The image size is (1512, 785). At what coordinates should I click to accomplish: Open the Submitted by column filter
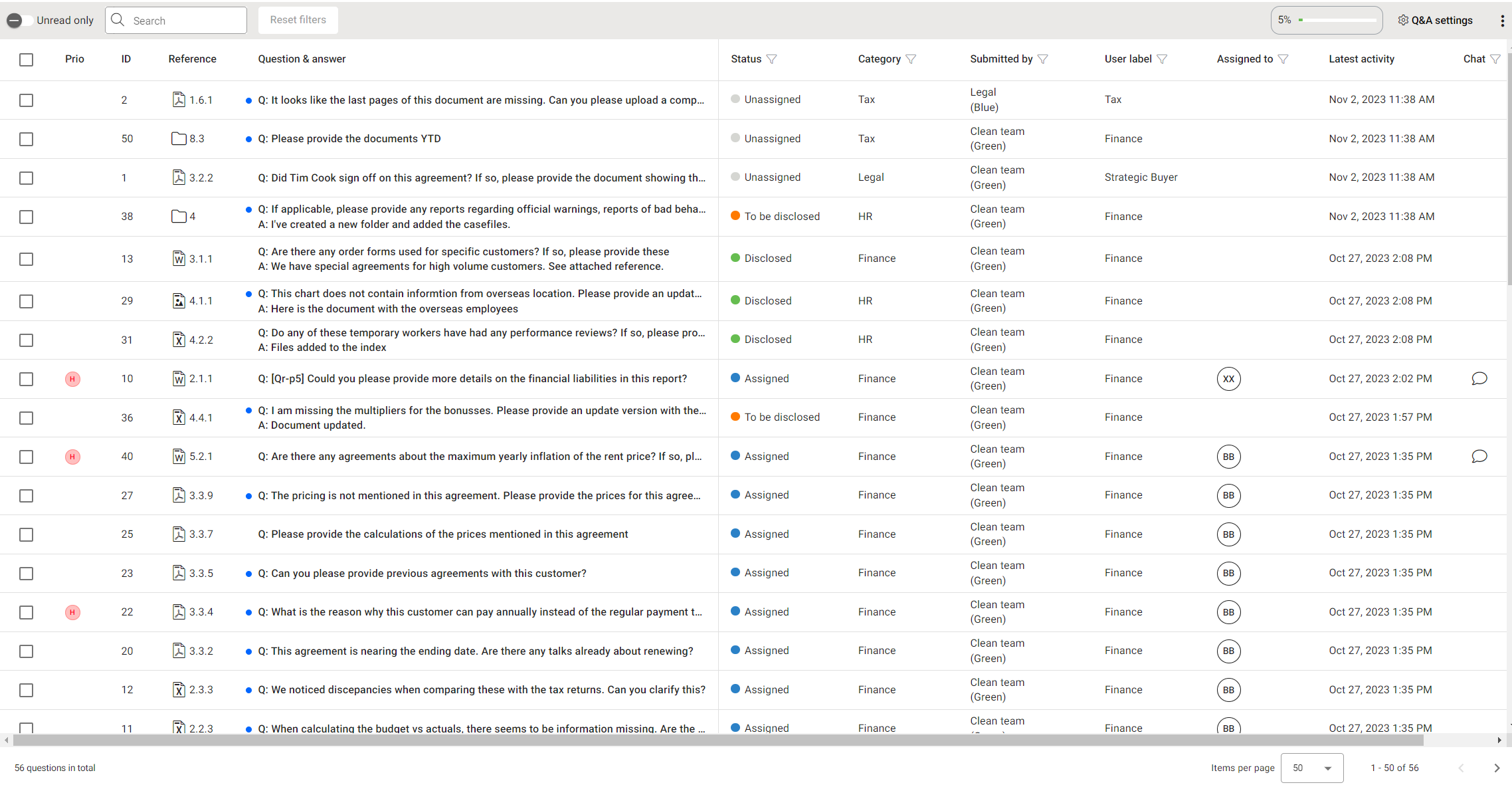click(x=1043, y=59)
